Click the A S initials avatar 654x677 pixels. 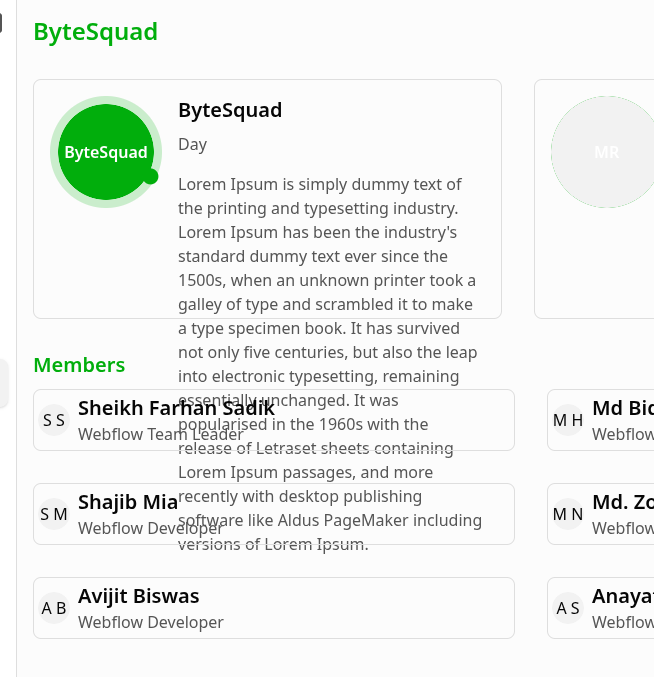point(568,608)
